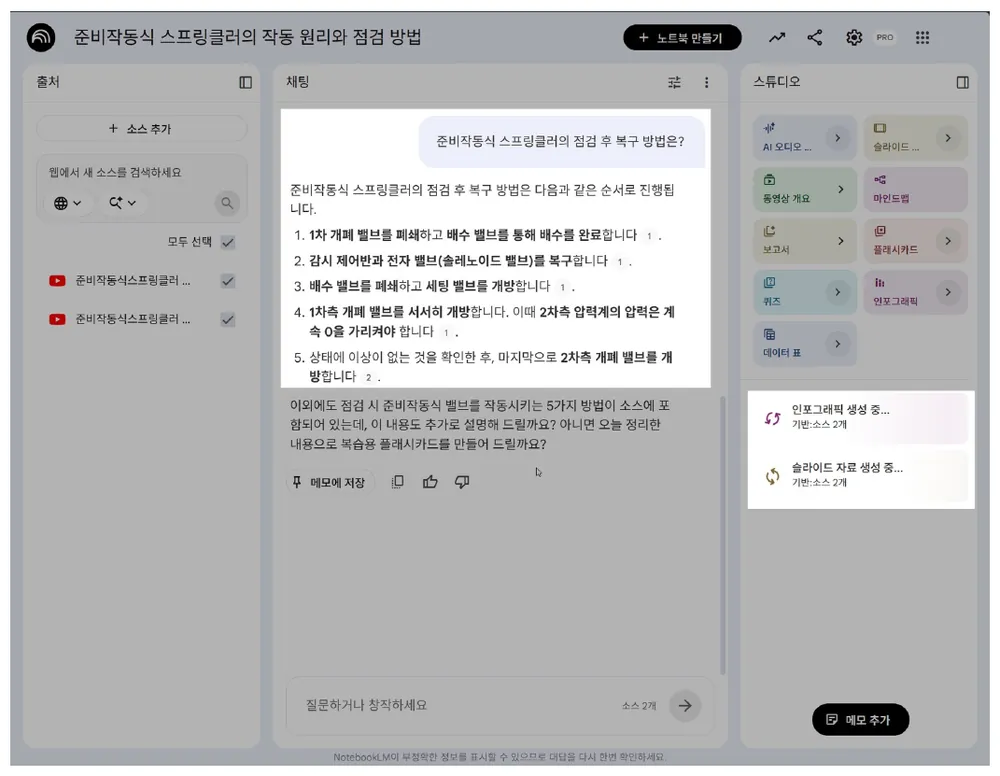The width and height of the screenshot is (1000, 776).
Task: Click the source search magnifier icon
Action: tap(227, 203)
